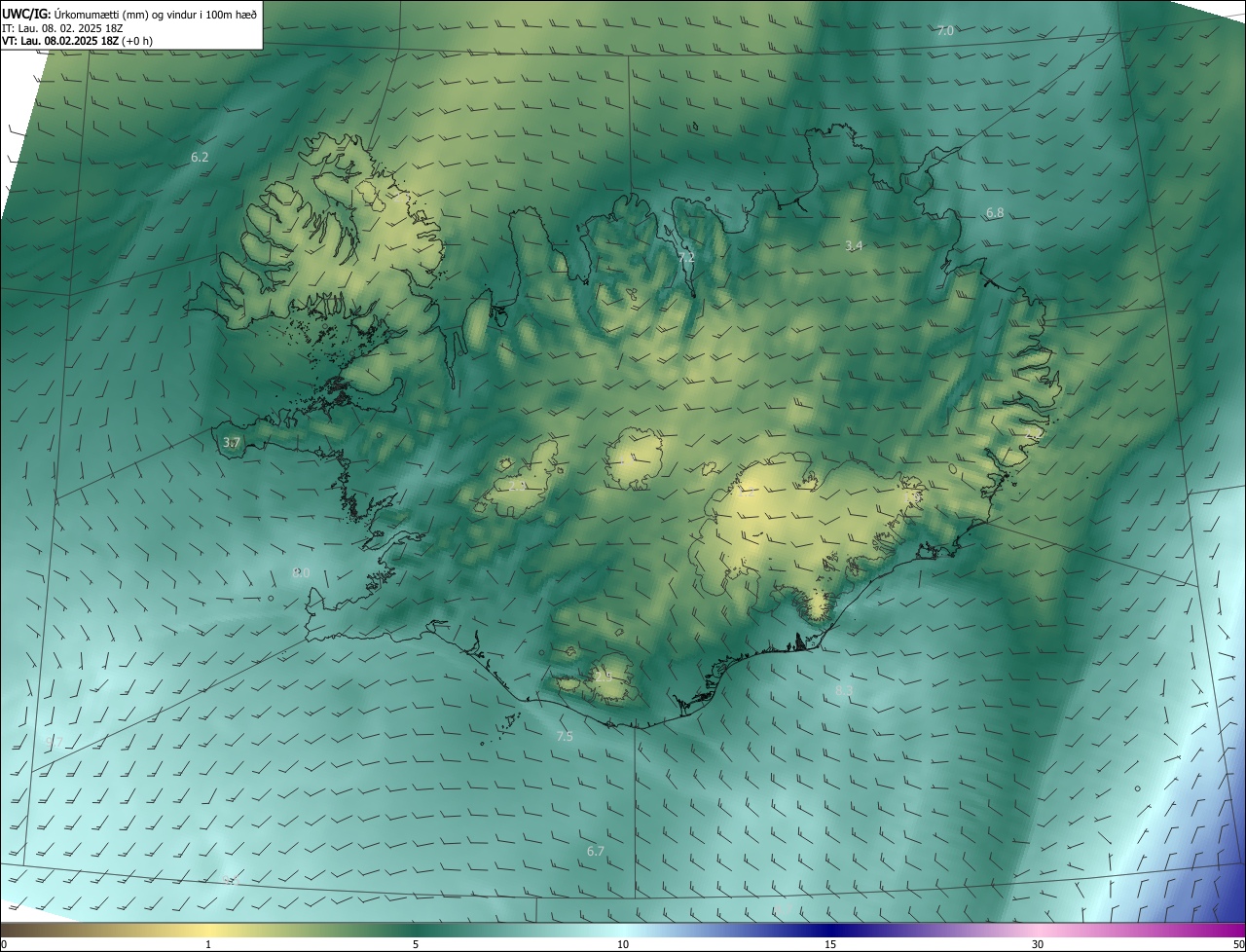Click the 'IT: Lau. 08. 02. 2025 18Z' line
Image resolution: width=1246 pixels, height=952 pixels.
(x=60, y=28)
